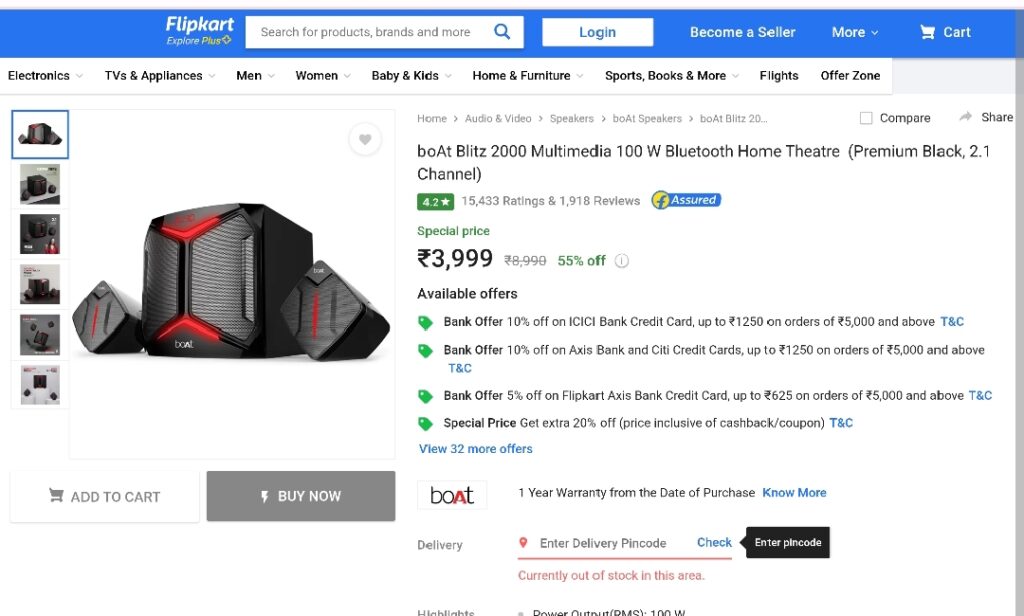Expand the More dropdown in header
1024x616 pixels.
[x=855, y=32]
